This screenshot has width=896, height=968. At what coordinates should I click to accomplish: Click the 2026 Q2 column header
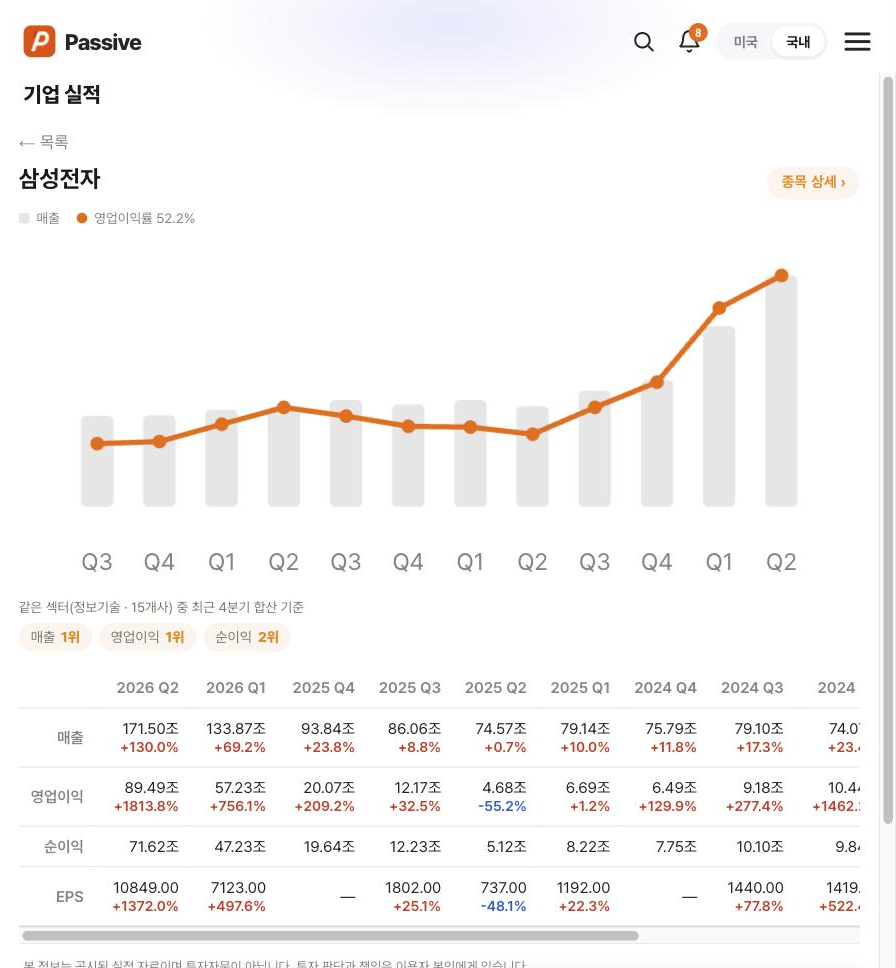(148, 688)
